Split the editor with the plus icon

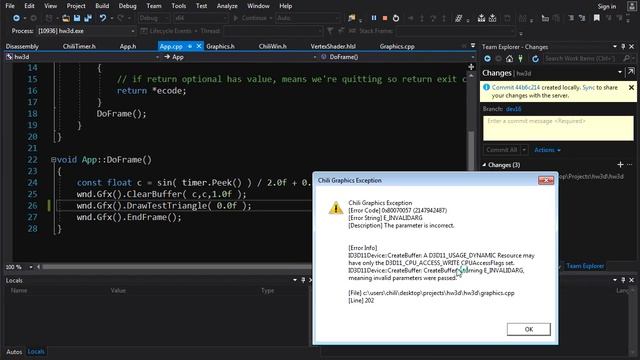click(471, 67)
